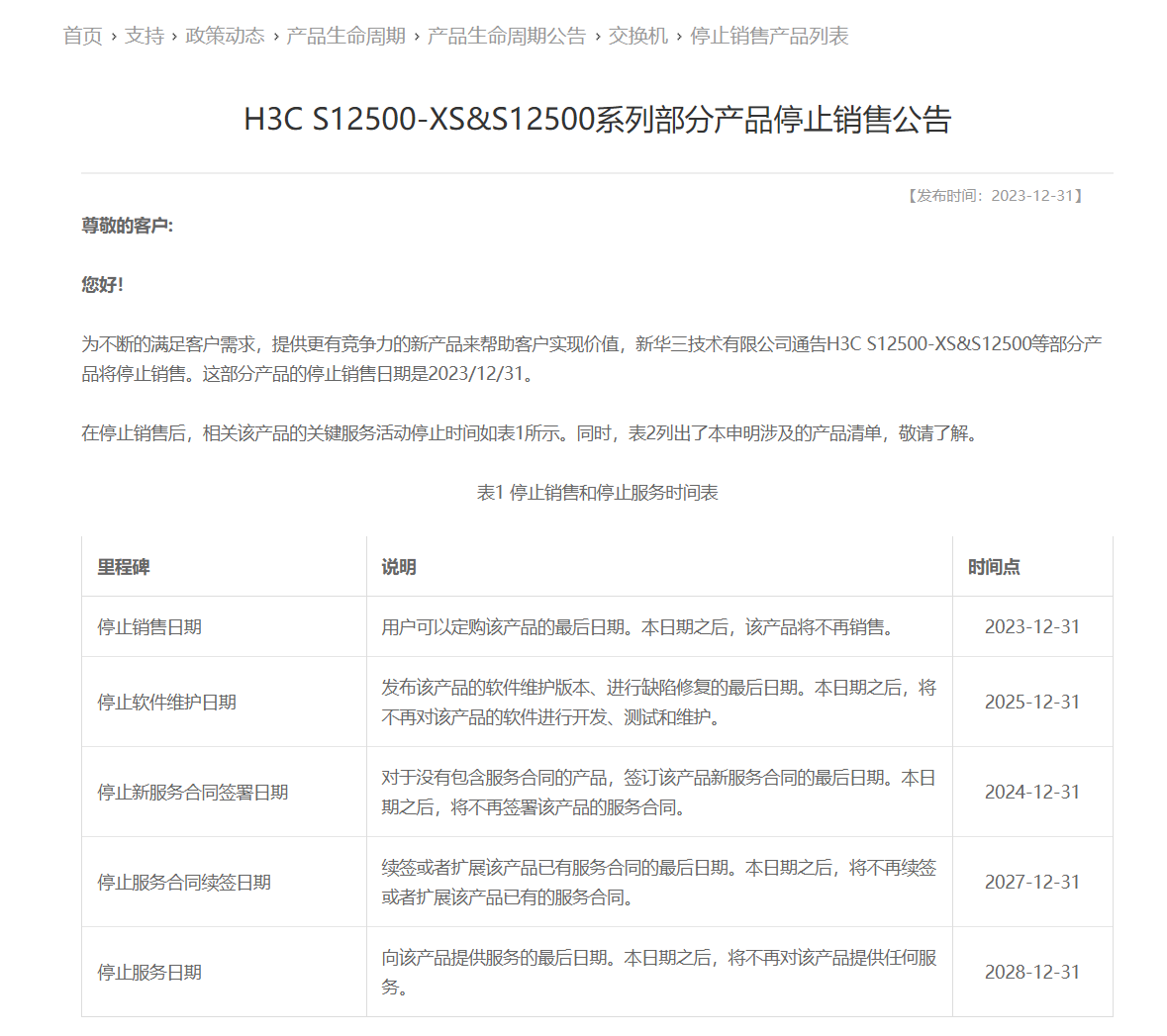The image size is (1167, 1036).
Task: Click the date 2028-12-31 in the table
Action: (1032, 972)
